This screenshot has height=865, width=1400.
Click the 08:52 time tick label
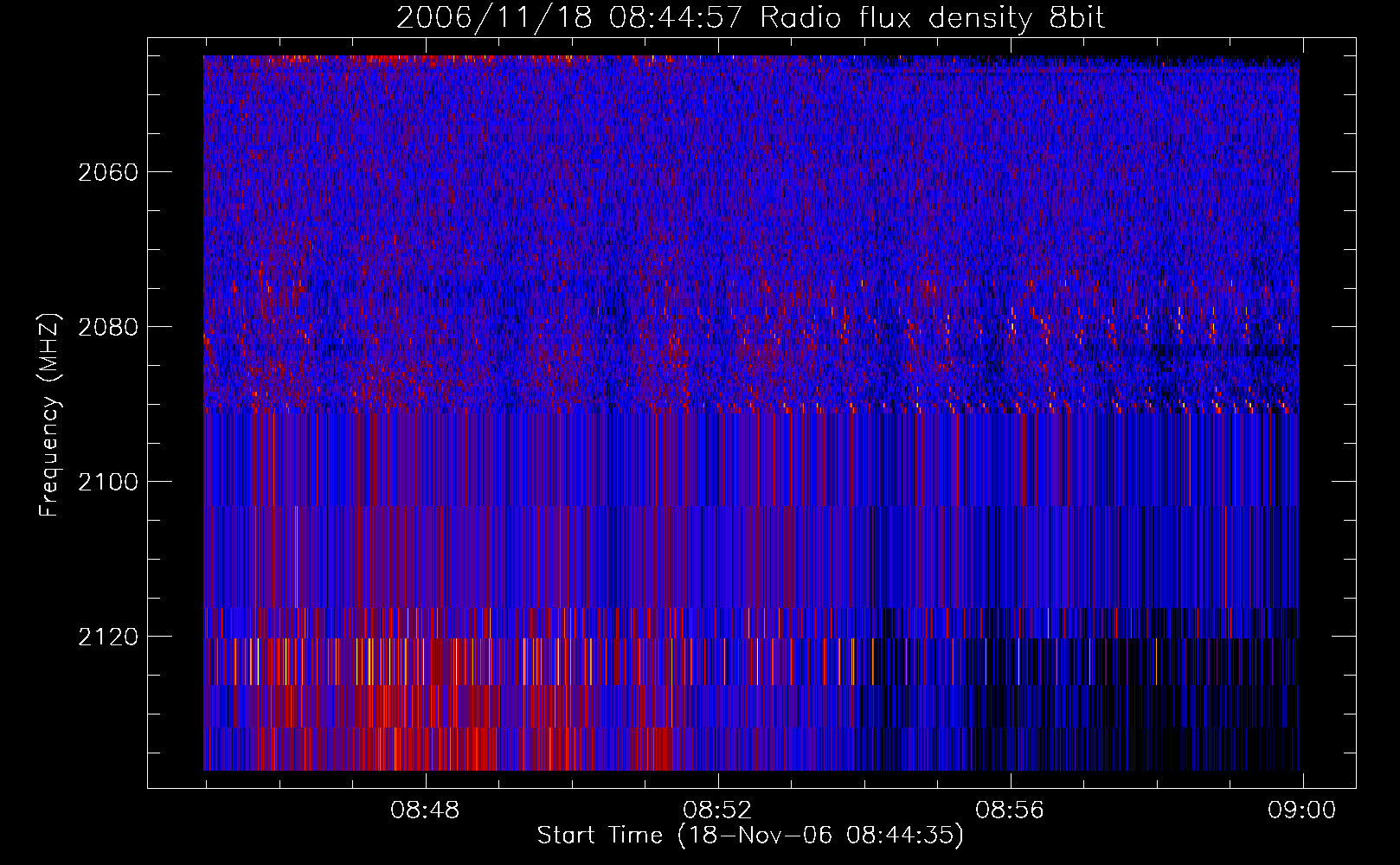(717, 811)
